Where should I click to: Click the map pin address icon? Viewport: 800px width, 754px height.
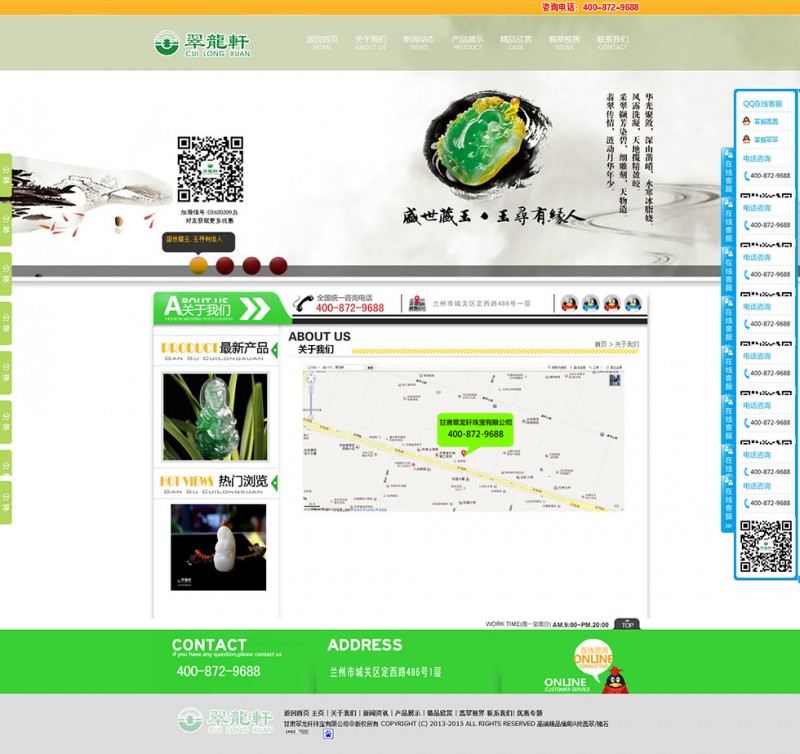417,303
